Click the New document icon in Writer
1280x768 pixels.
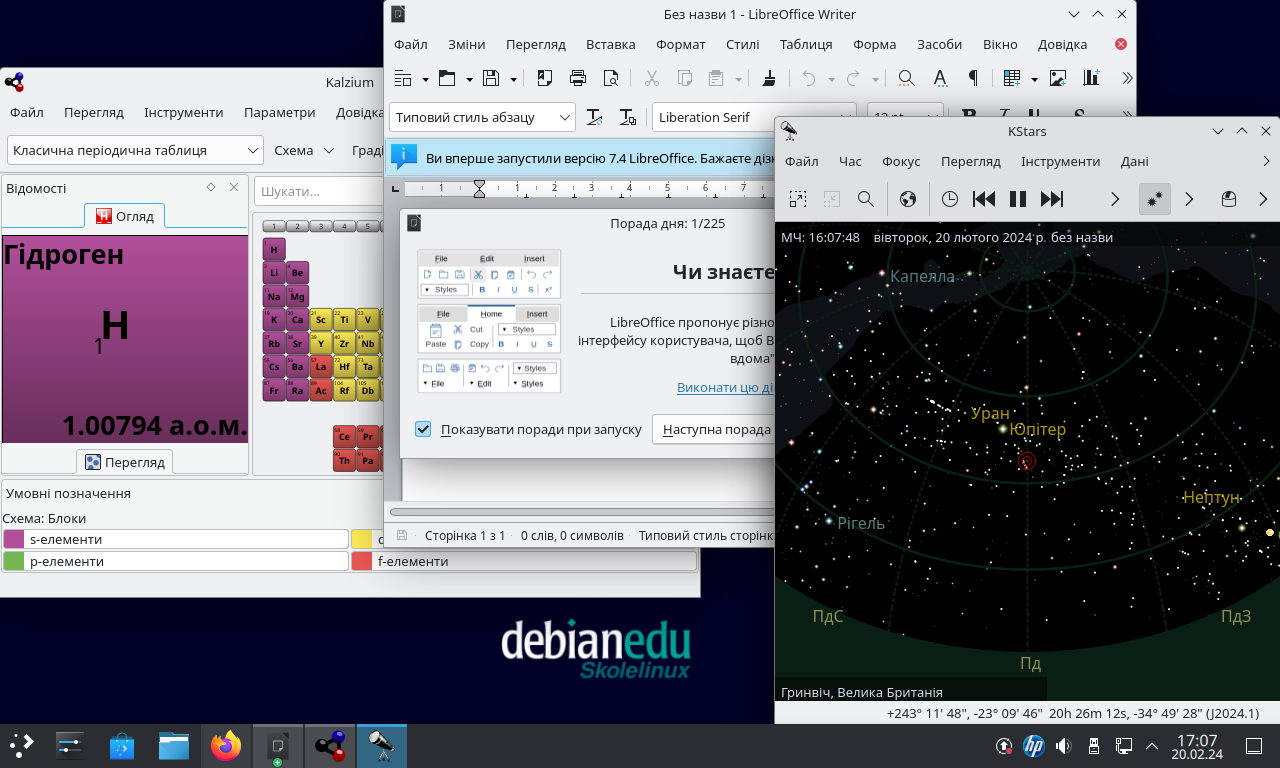pos(403,78)
